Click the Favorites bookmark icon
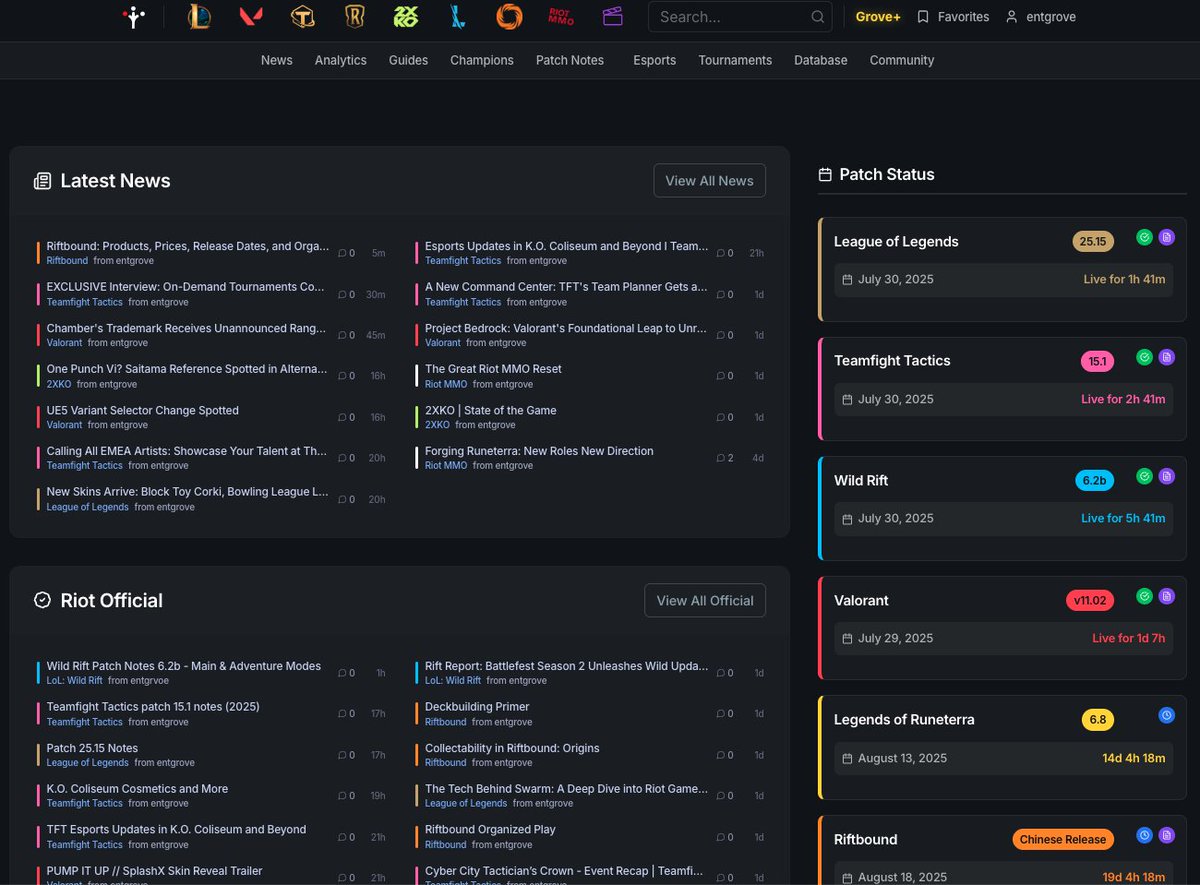1200x885 pixels. tap(923, 17)
